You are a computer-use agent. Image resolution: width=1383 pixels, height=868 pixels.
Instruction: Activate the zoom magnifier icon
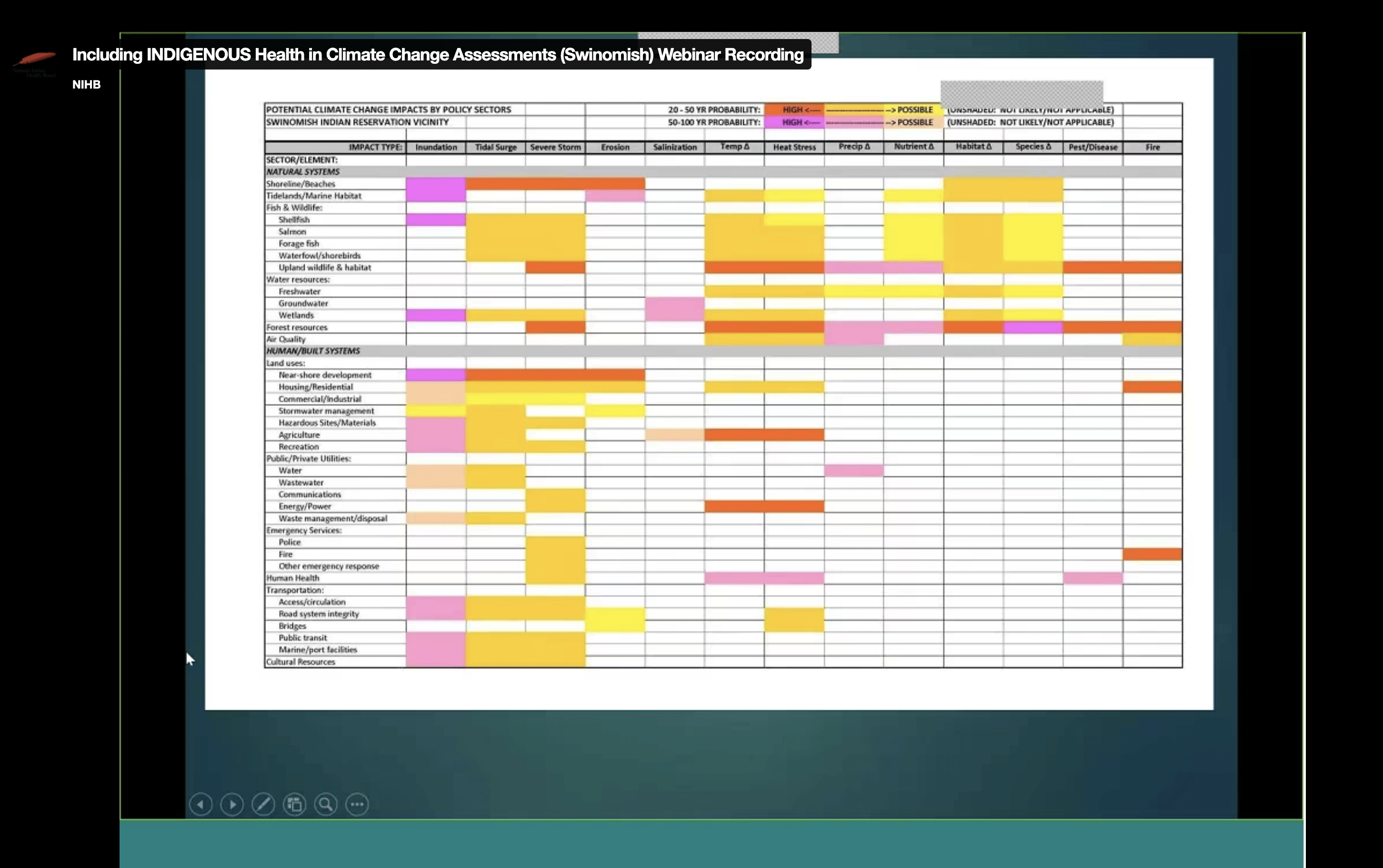pyautogui.click(x=326, y=804)
